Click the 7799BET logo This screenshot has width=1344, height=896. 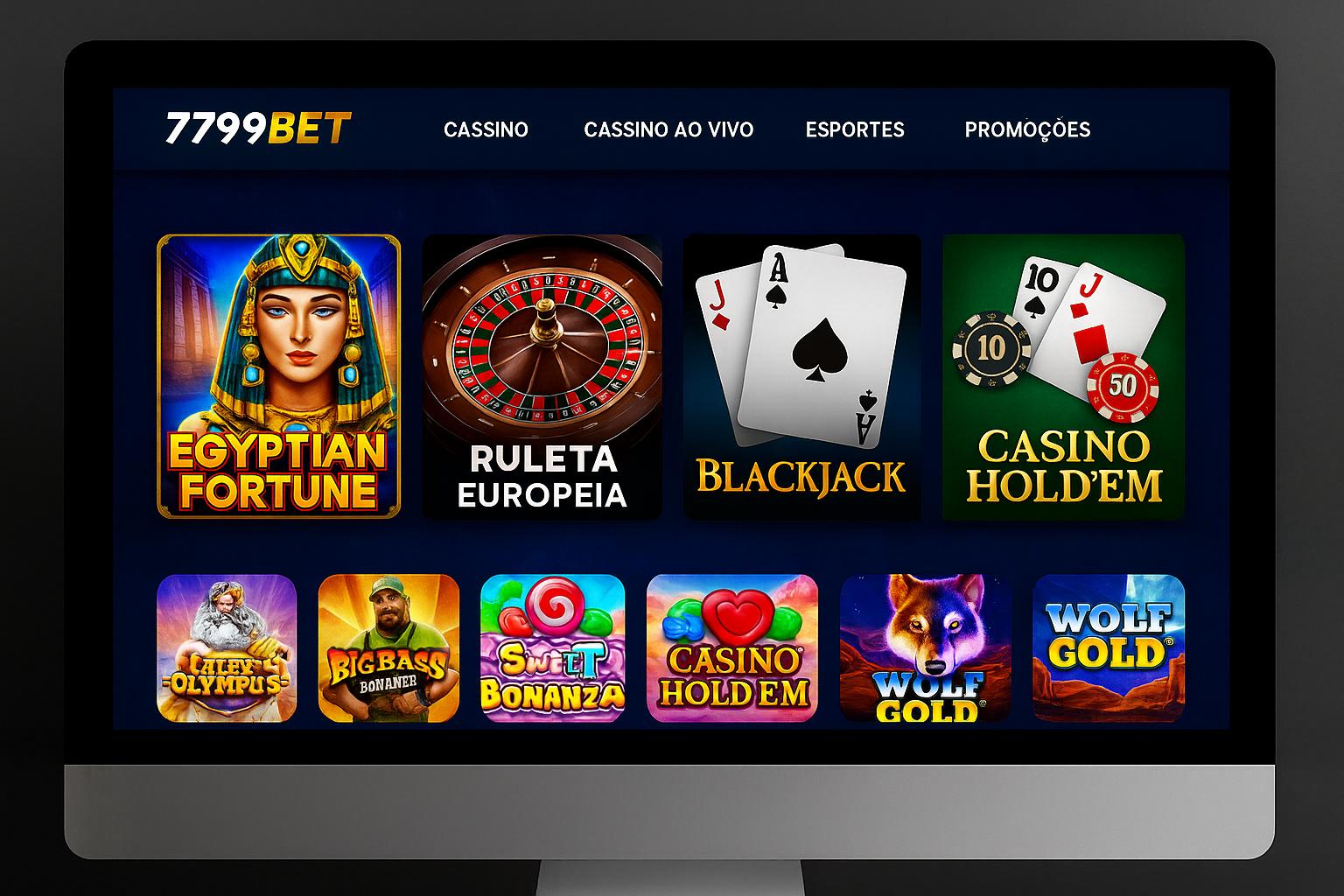[258, 129]
